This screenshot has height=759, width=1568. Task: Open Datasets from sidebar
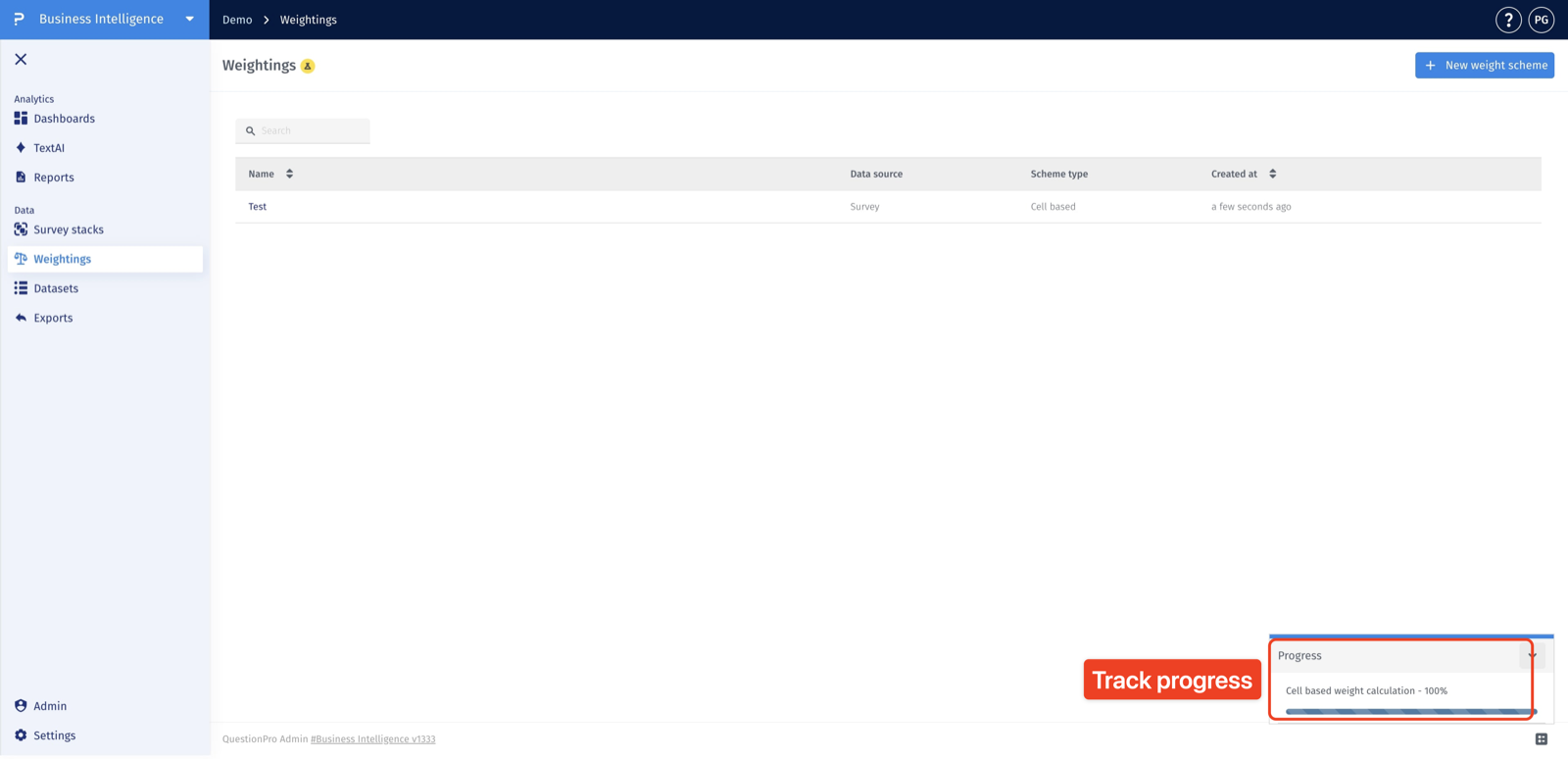click(56, 288)
